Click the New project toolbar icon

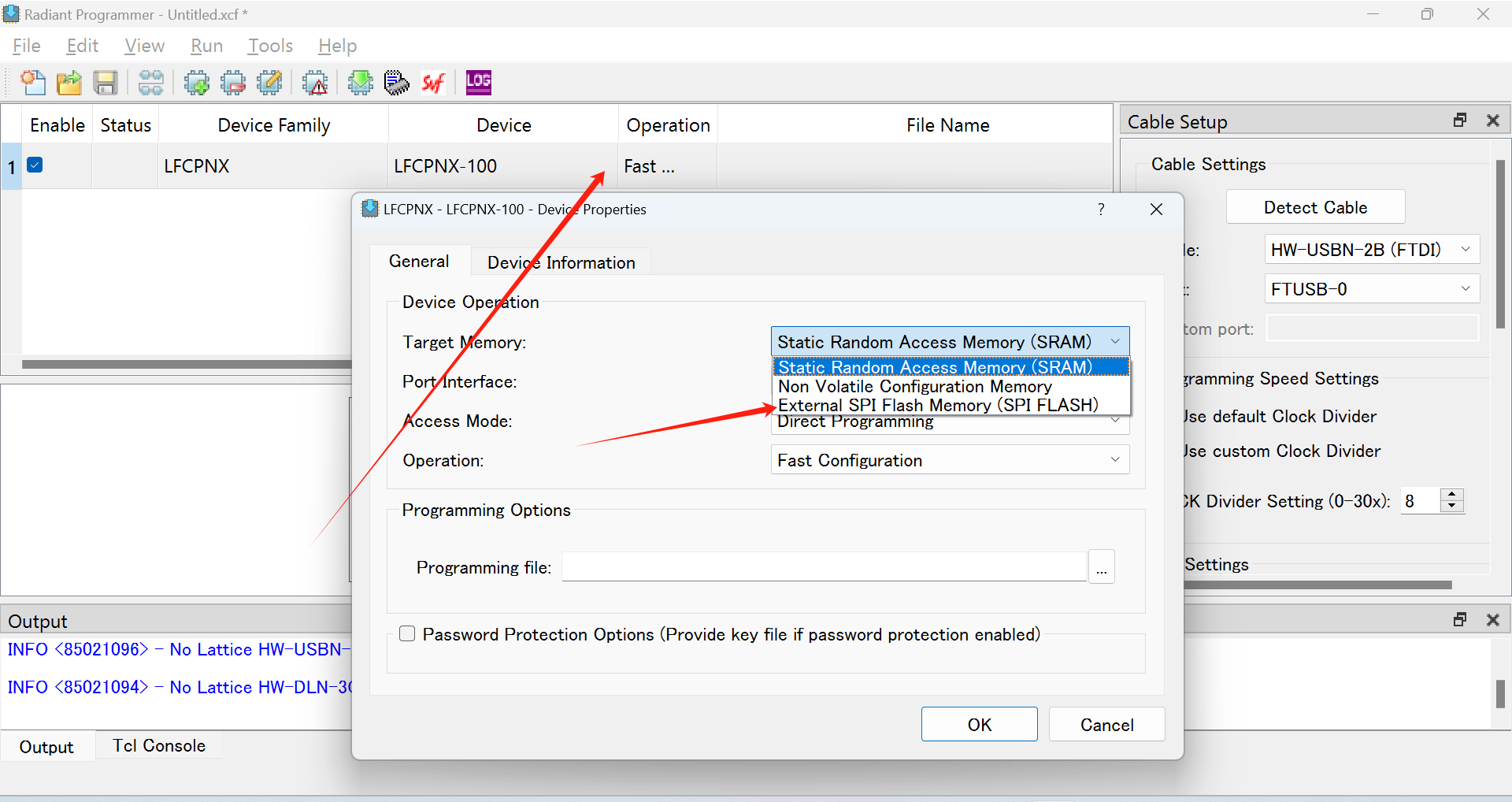33,83
